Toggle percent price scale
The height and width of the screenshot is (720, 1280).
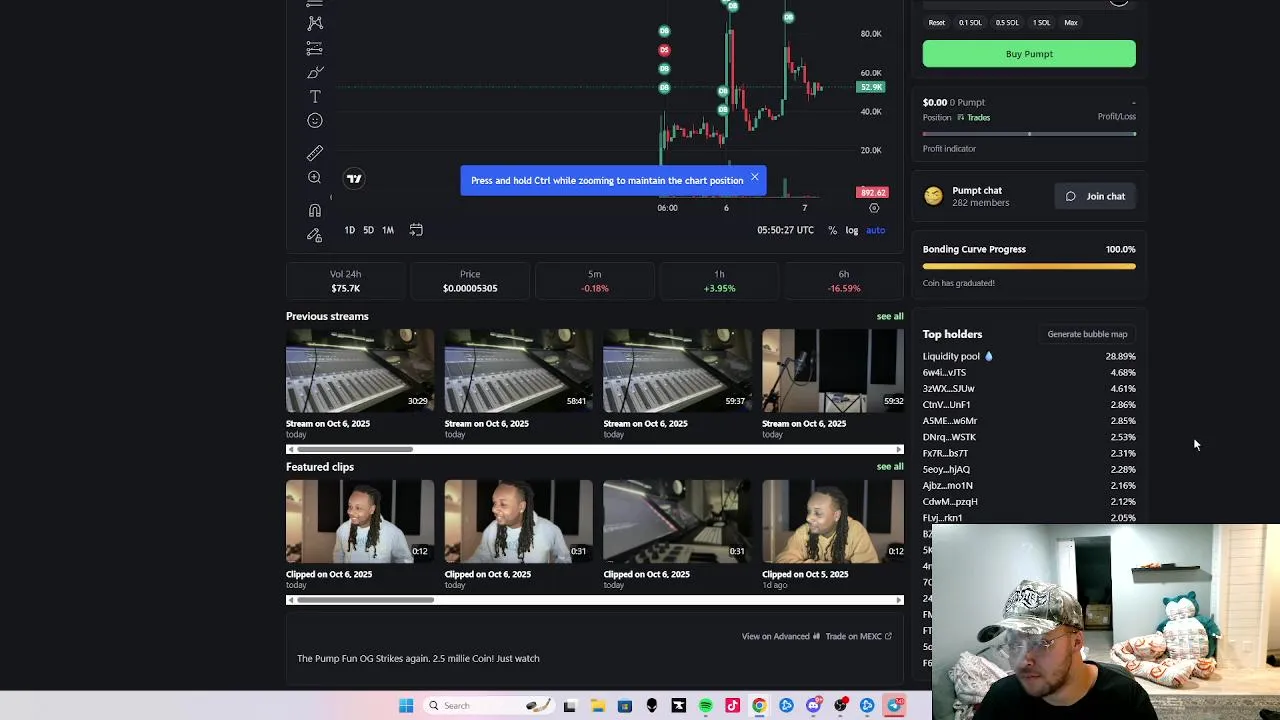(832, 230)
